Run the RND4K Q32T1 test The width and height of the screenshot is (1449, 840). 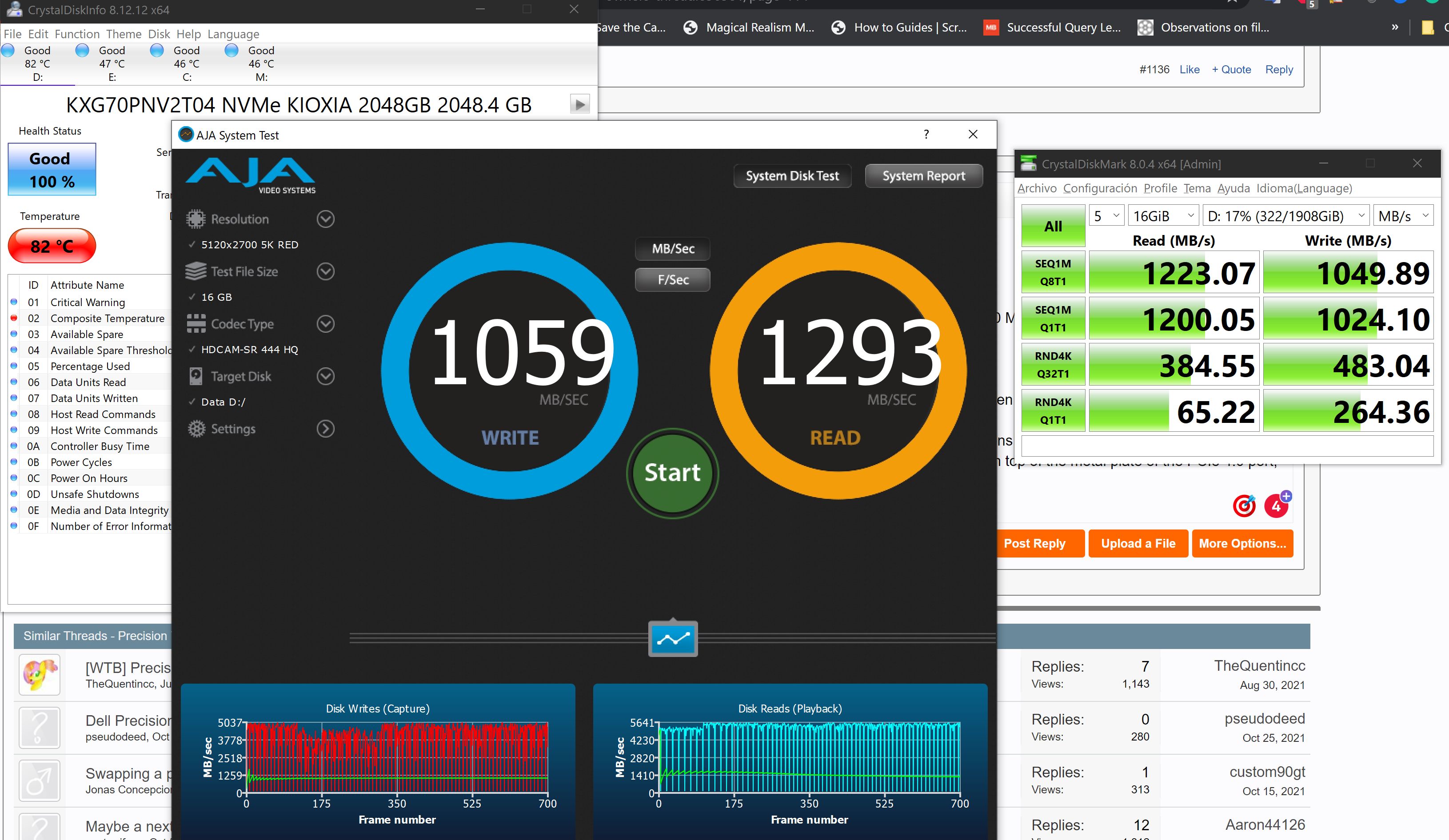click(1053, 365)
